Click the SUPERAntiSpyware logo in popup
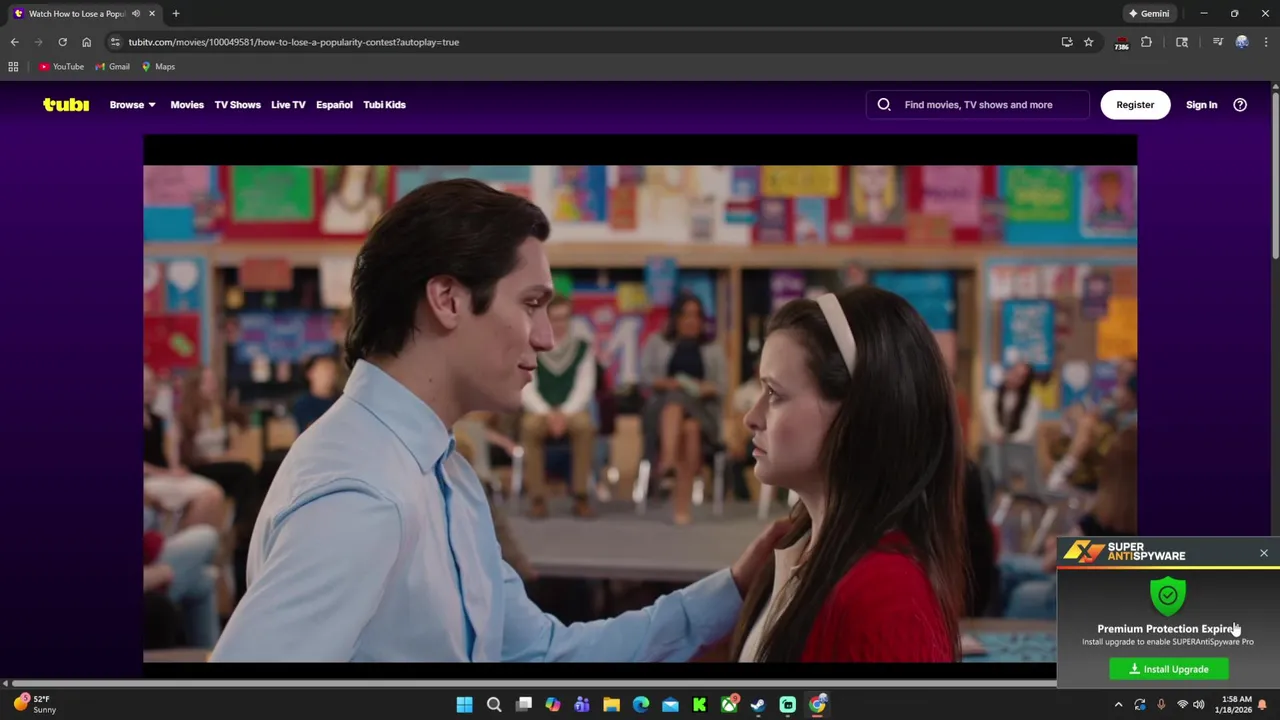 click(1125, 551)
